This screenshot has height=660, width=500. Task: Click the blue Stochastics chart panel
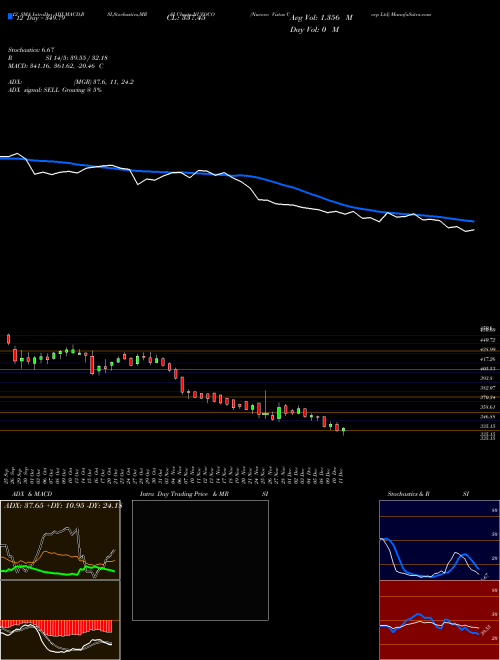[439, 540]
